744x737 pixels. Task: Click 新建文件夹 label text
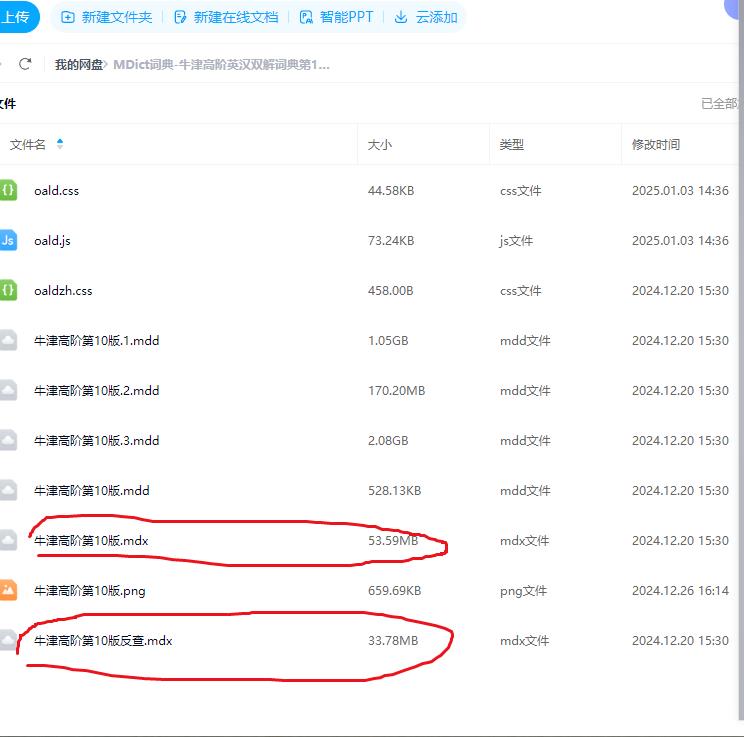(x=117, y=18)
